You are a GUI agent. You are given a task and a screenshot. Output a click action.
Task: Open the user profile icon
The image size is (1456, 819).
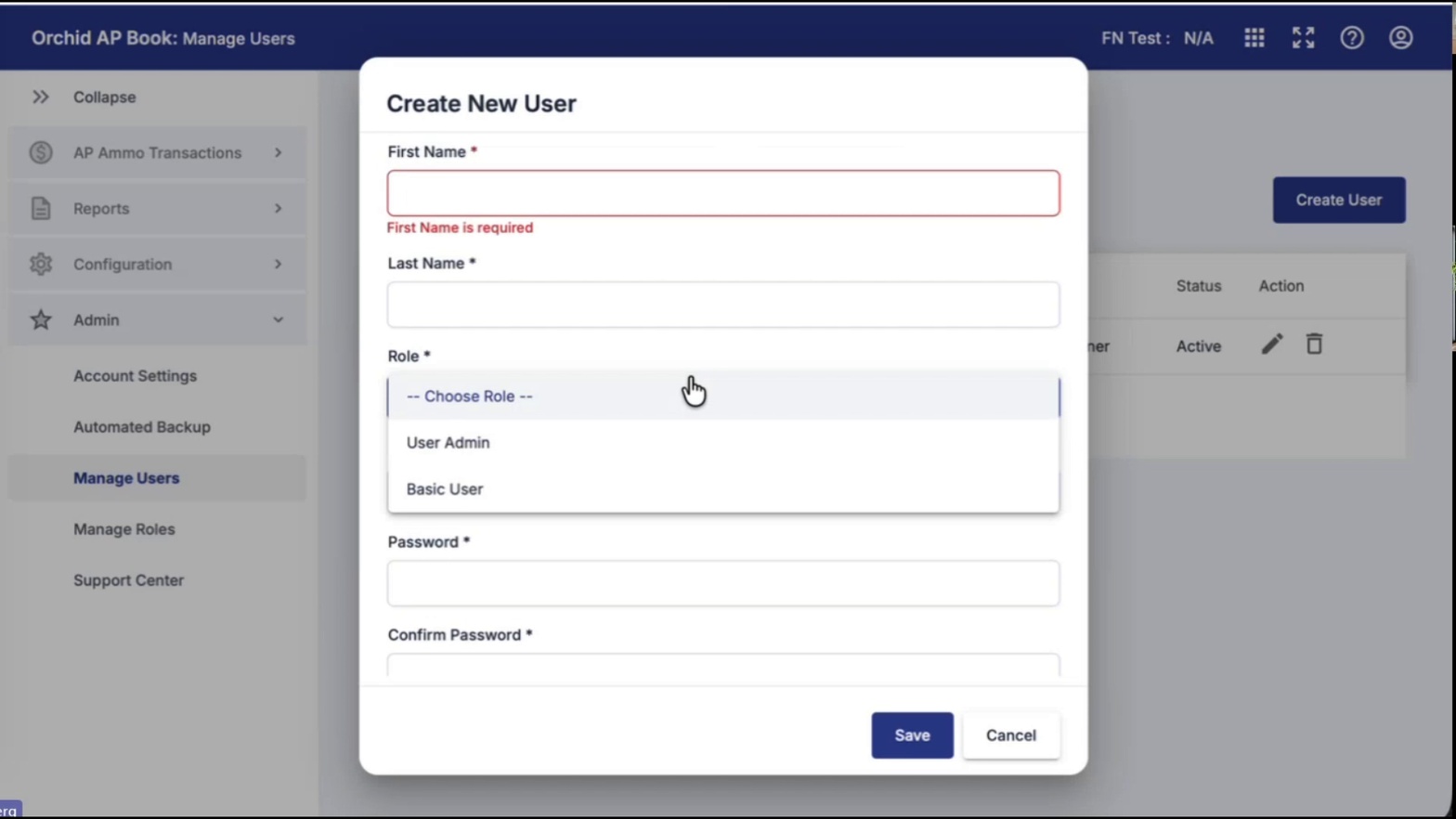click(1401, 37)
